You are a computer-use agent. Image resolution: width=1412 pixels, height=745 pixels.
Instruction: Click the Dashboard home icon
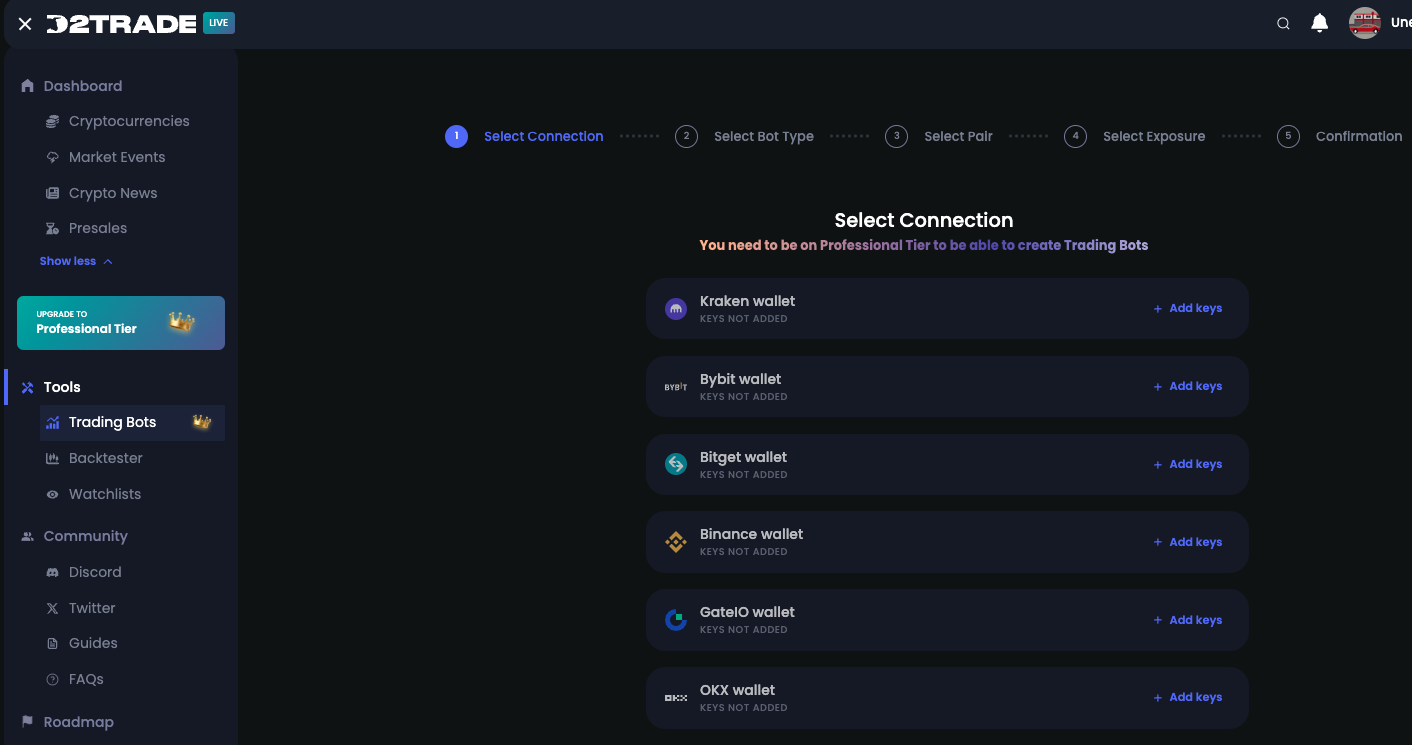[x=27, y=86]
